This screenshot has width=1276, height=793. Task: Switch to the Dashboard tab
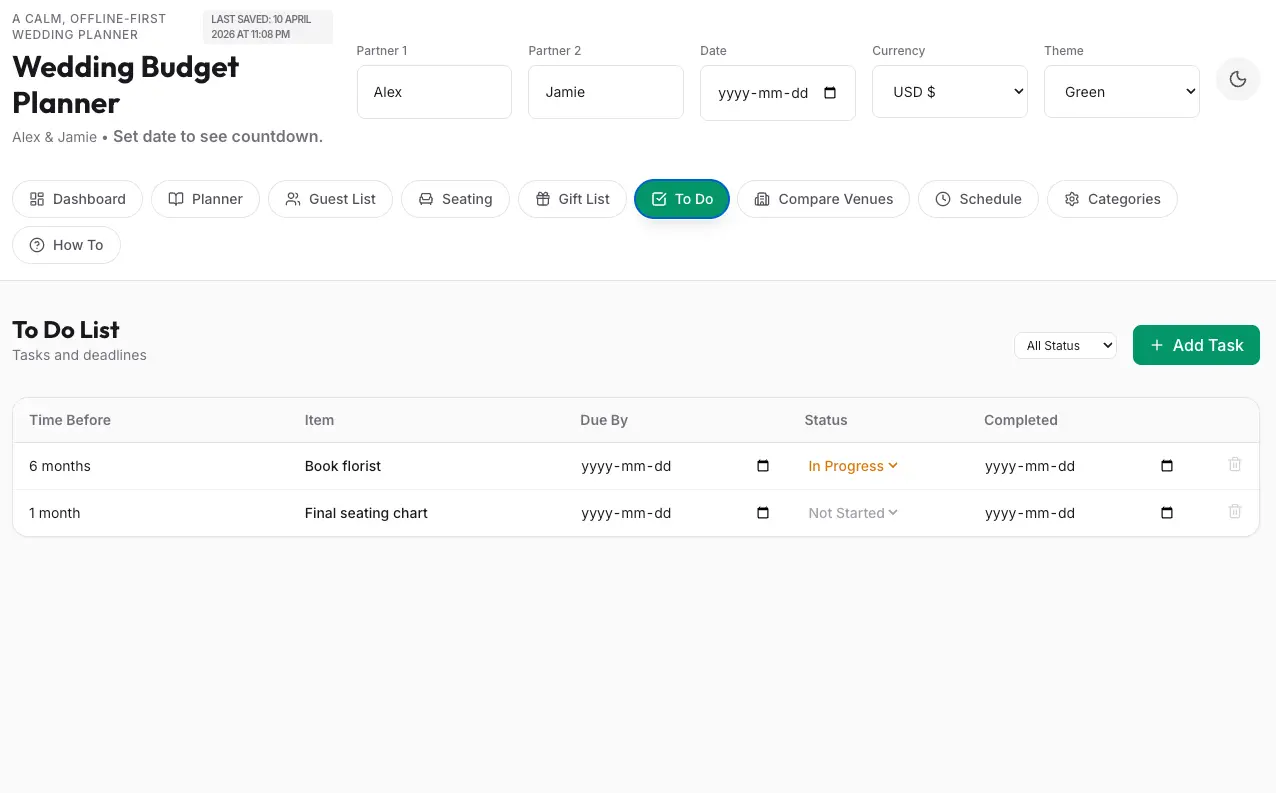[x=78, y=199]
